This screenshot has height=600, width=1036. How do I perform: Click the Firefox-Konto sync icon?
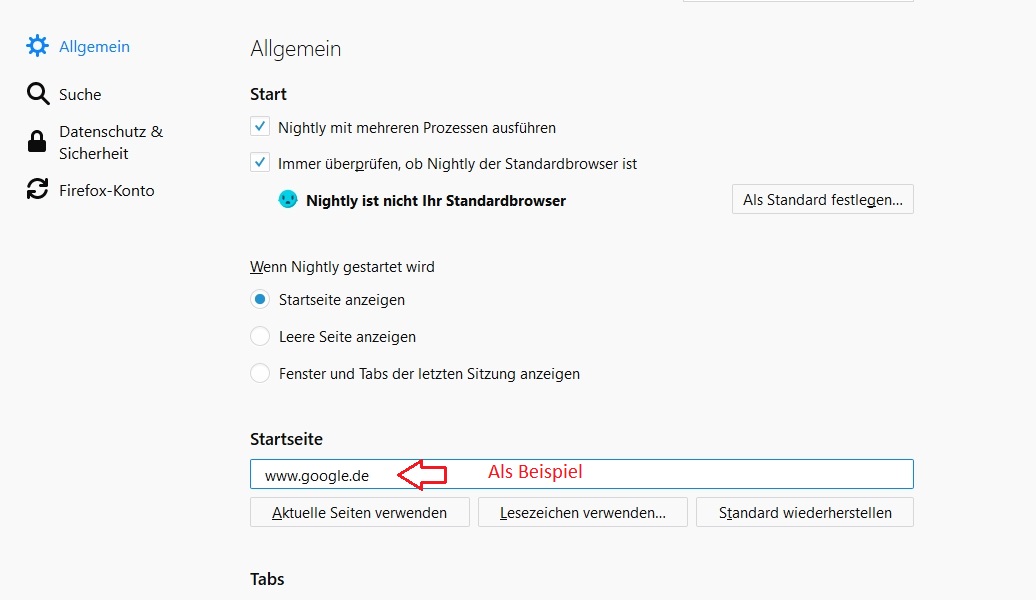tap(37, 190)
